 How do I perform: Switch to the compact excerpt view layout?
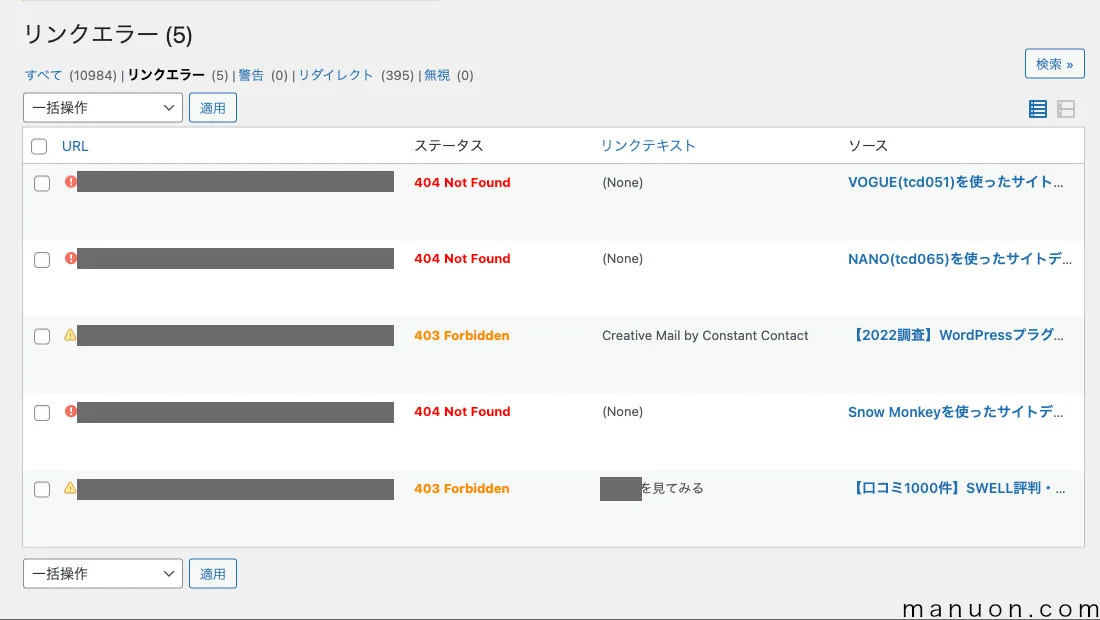pyautogui.click(x=1066, y=108)
